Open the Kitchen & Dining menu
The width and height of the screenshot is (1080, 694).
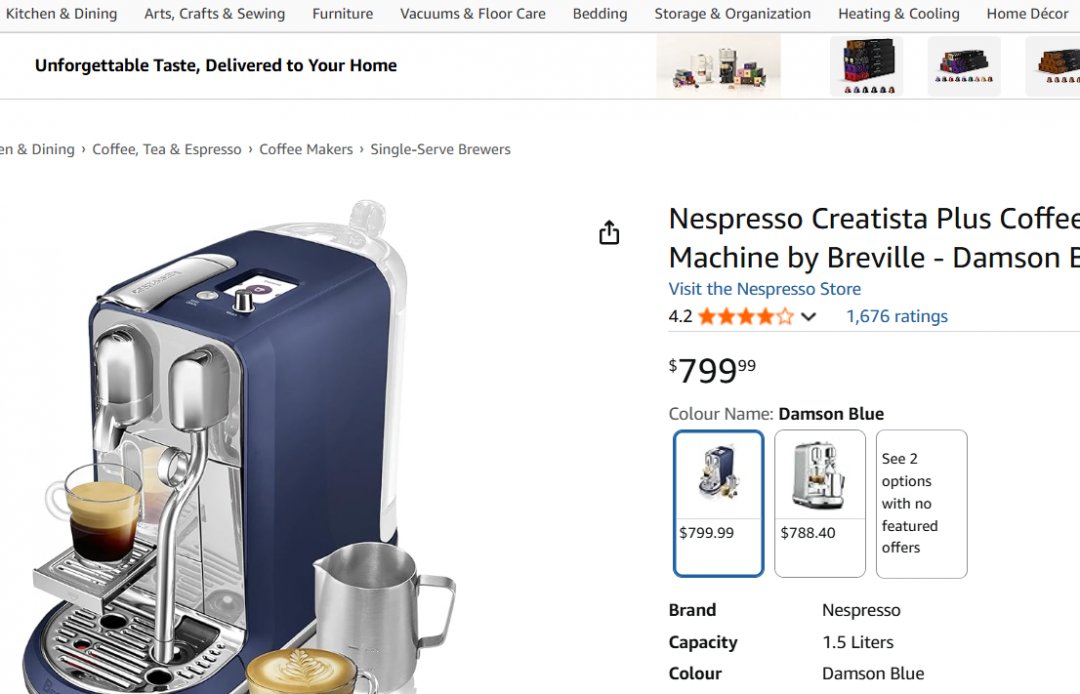pos(61,14)
